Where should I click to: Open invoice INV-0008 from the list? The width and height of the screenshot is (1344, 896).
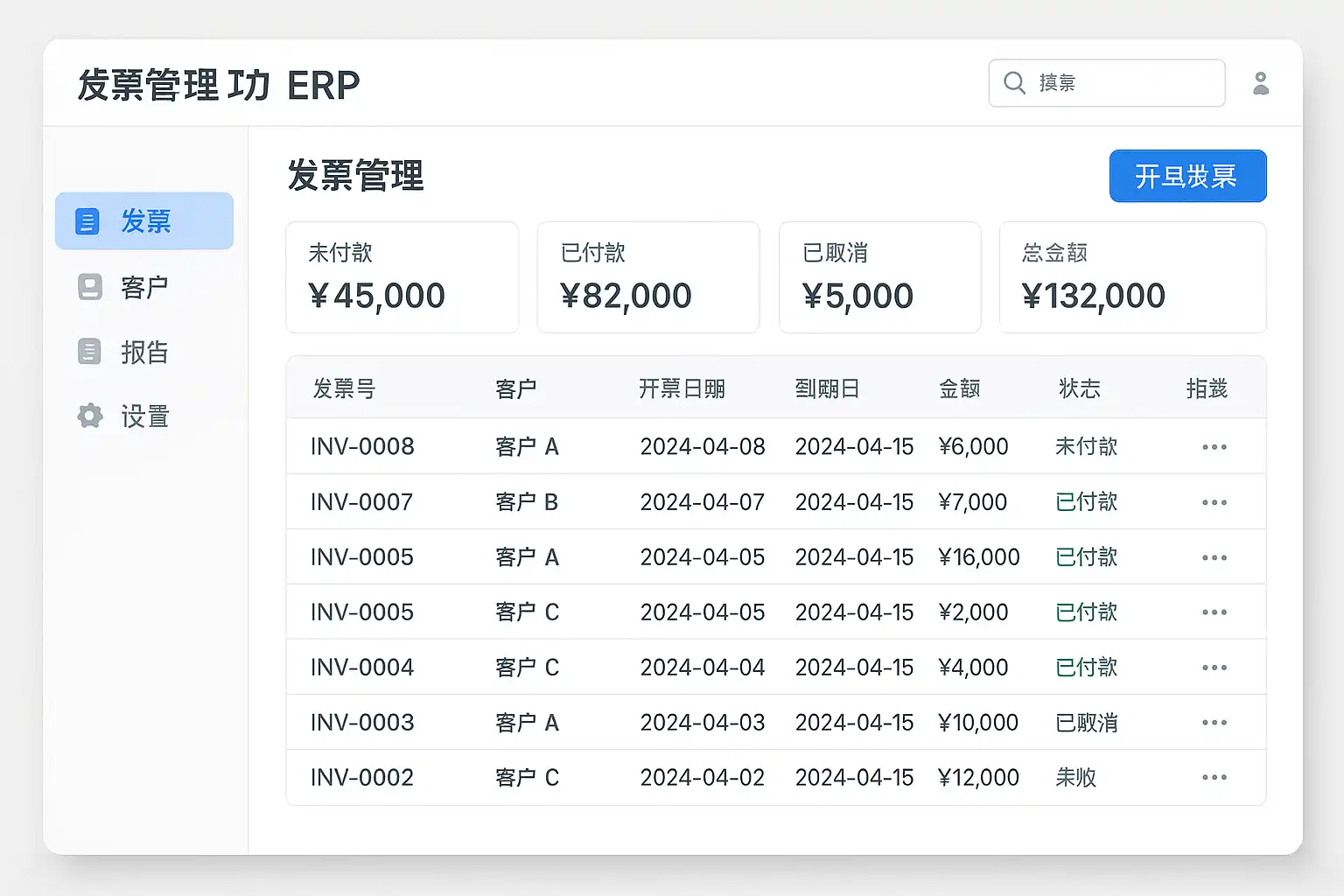tap(362, 447)
